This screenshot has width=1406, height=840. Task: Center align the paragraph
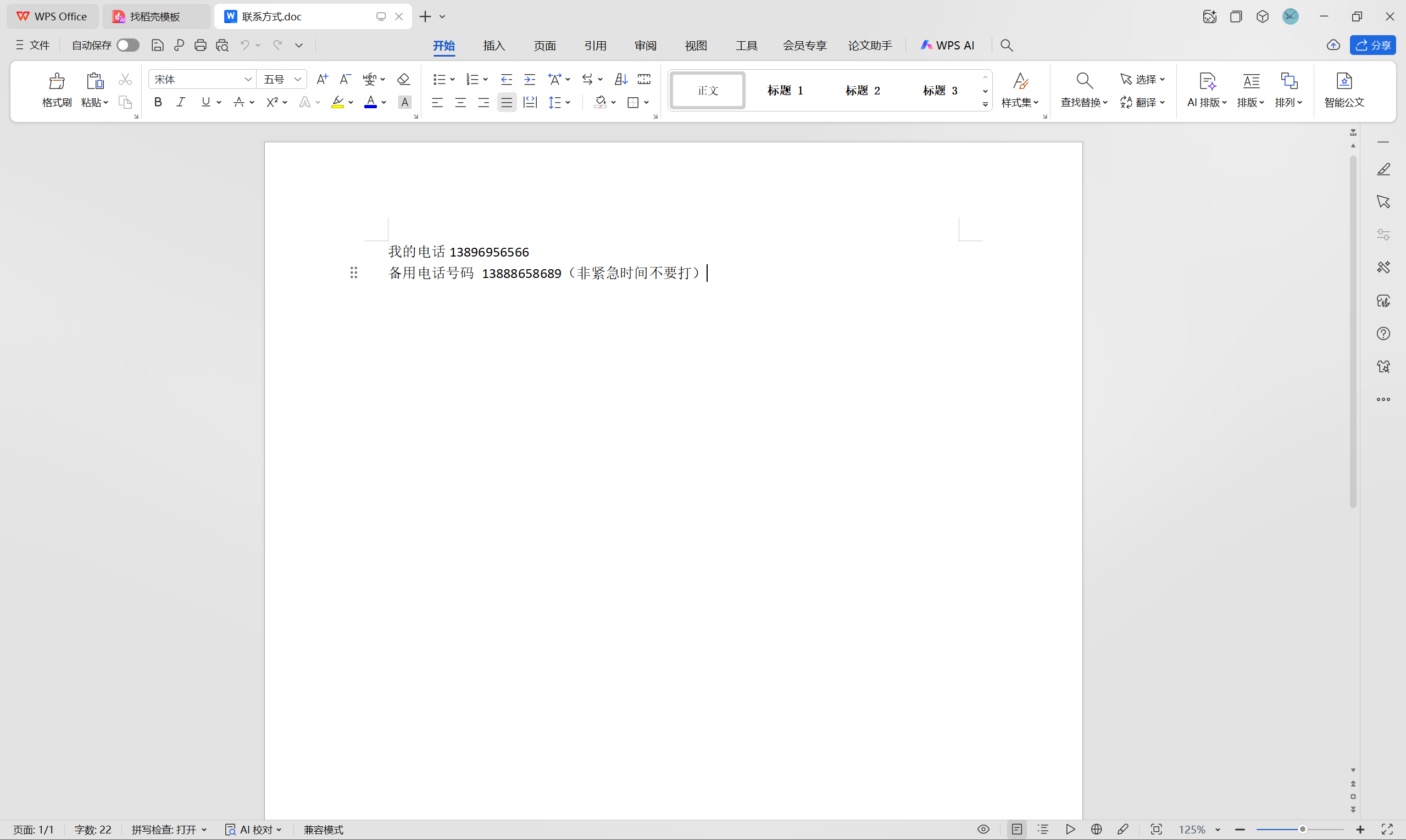point(460,102)
